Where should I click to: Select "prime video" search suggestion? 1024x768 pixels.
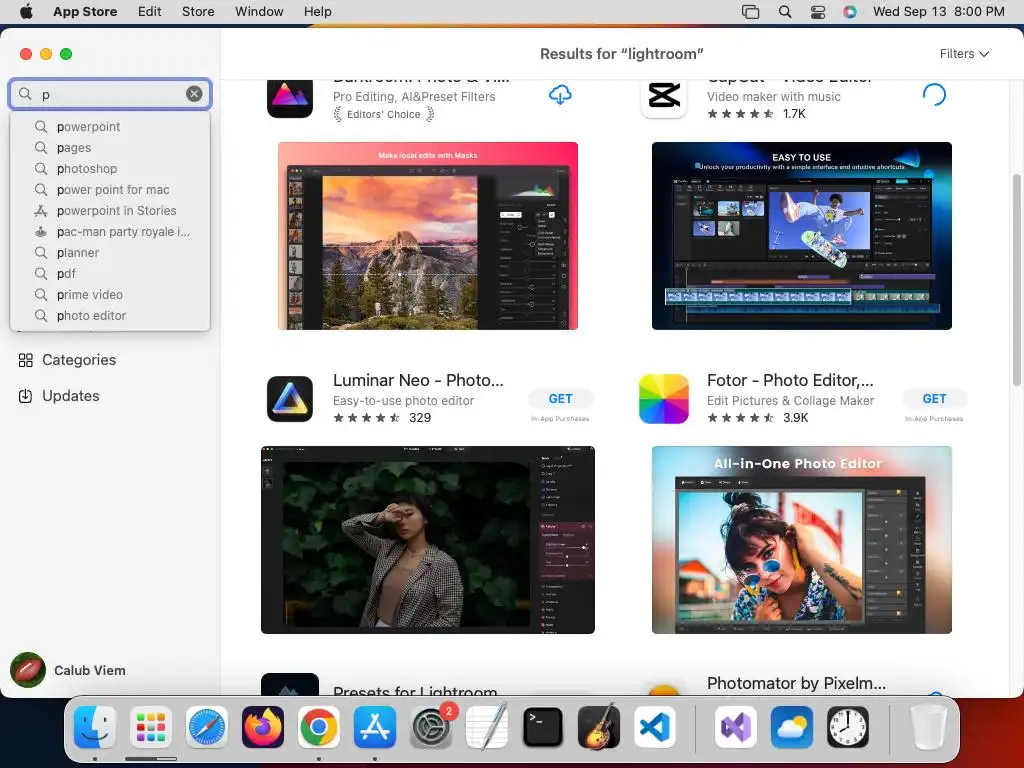[110, 295]
